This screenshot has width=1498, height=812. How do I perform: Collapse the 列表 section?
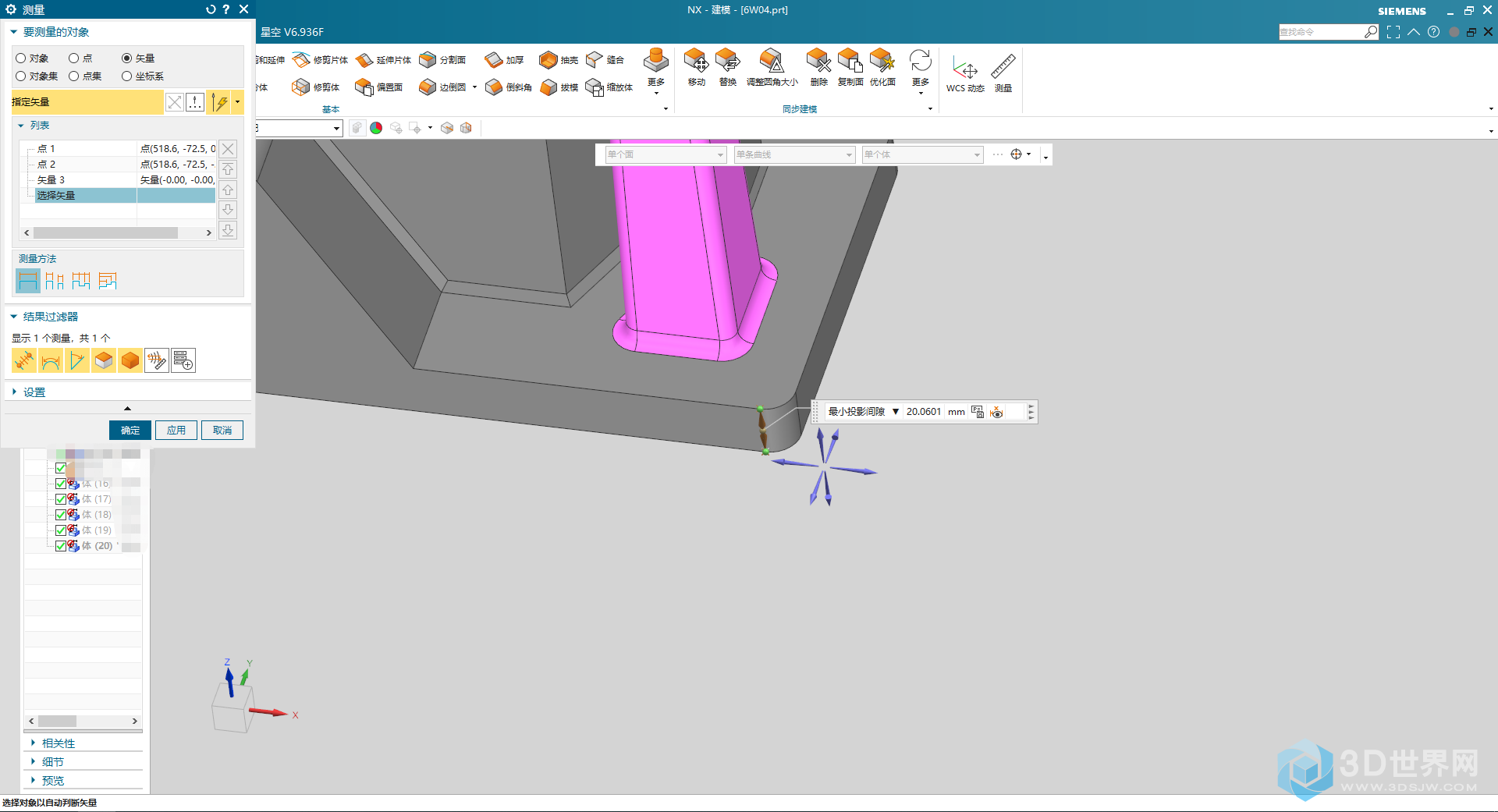click(21, 126)
